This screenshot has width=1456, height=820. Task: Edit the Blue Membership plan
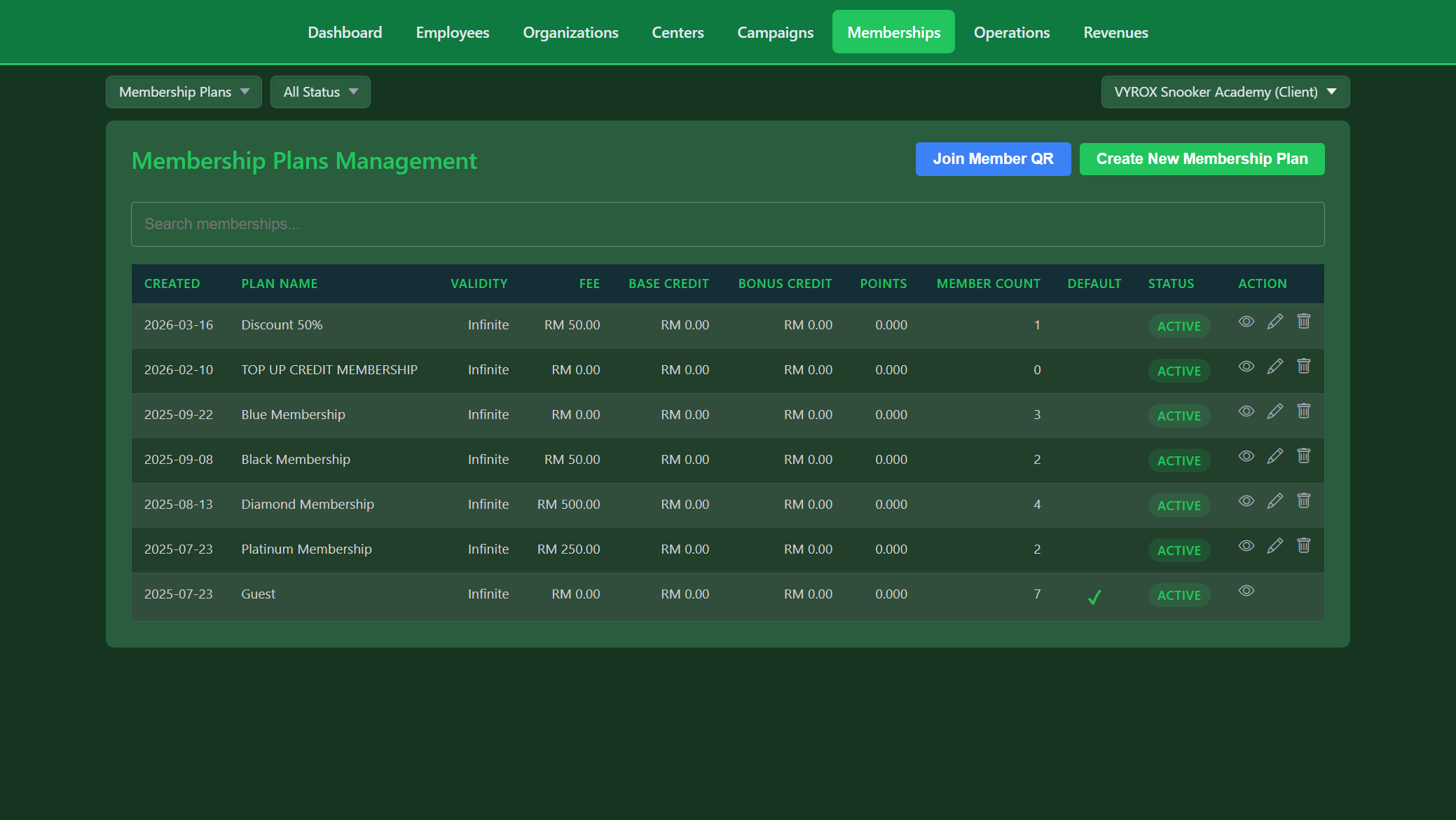(x=1275, y=411)
